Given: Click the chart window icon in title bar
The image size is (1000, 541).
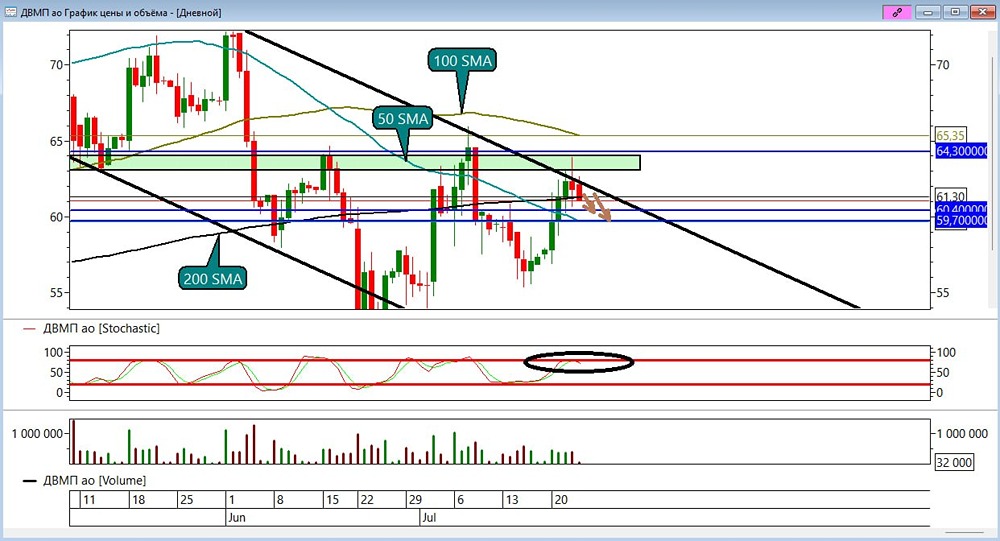Looking at the screenshot, I should (10, 12).
